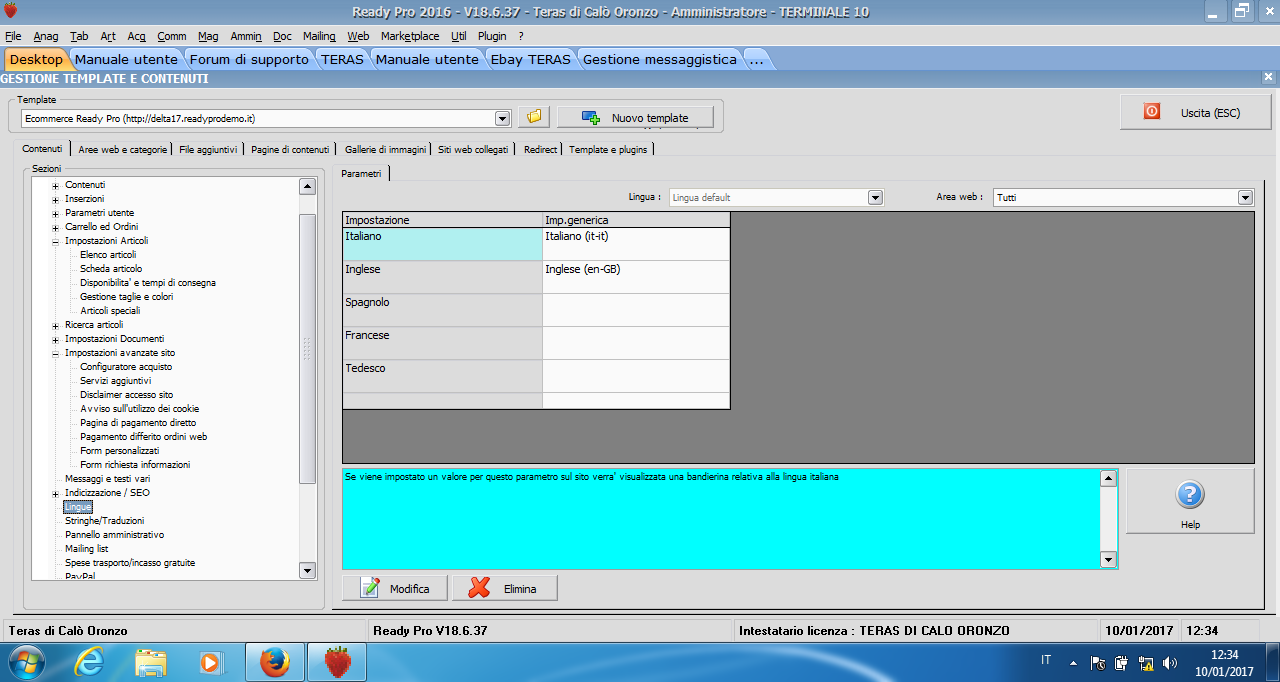Screen dimensions: 1280x682
Task: Click the Modifica button
Action: click(x=395, y=588)
